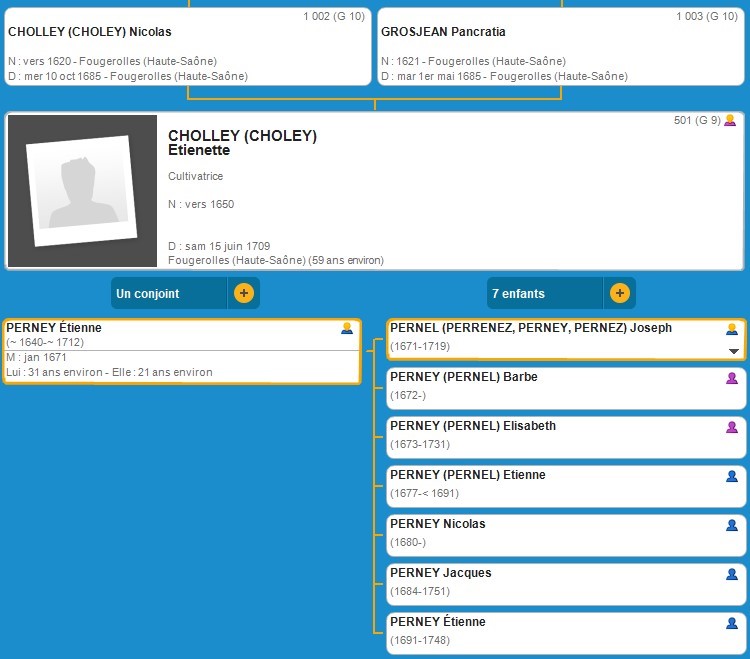Click blue person icon next to Jacques PERNEY
The width and height of the screenshot is (750, 659).
tap(732, 574)
